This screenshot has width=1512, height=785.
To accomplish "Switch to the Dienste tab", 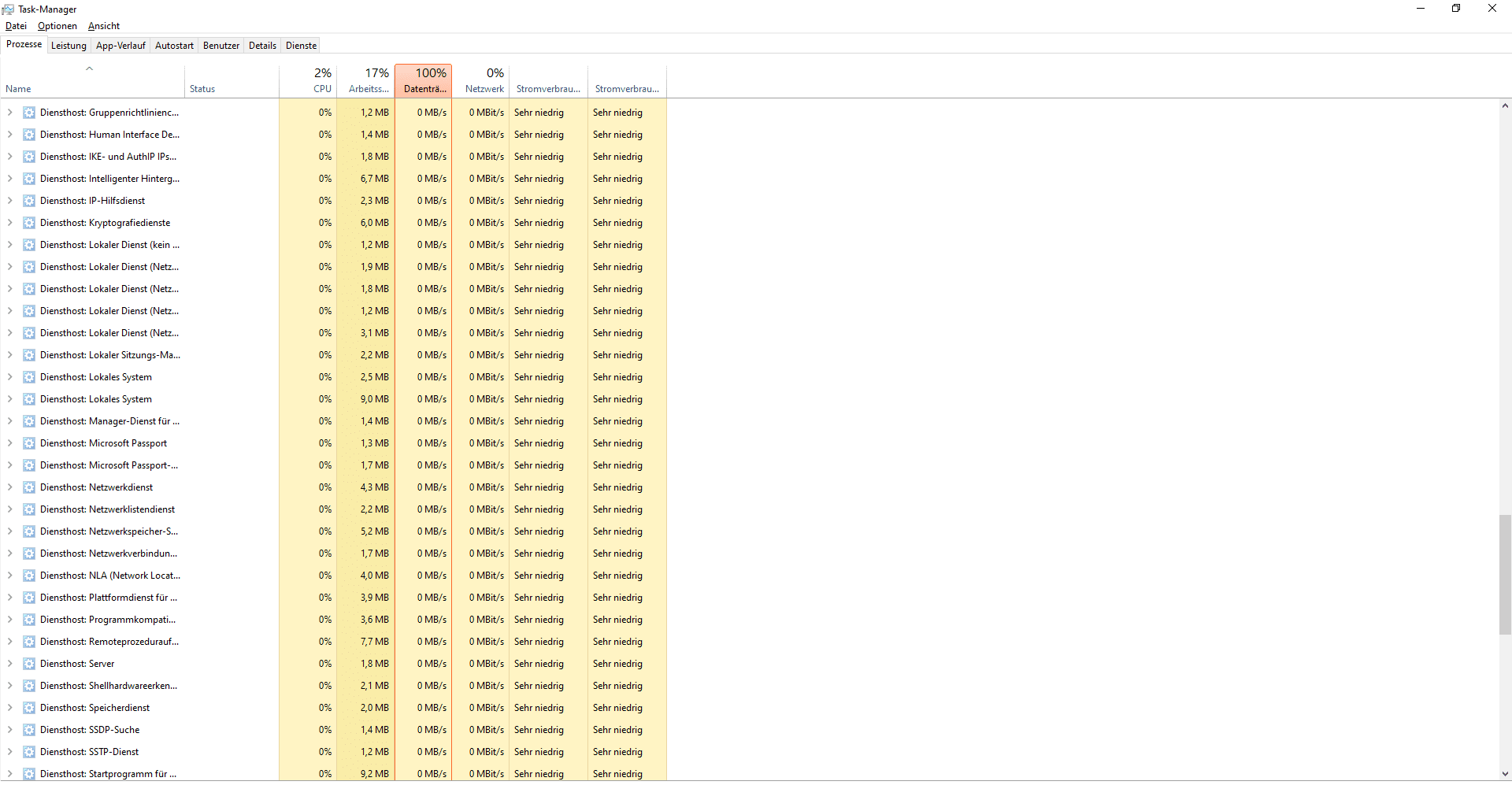I will pos(301,46).
